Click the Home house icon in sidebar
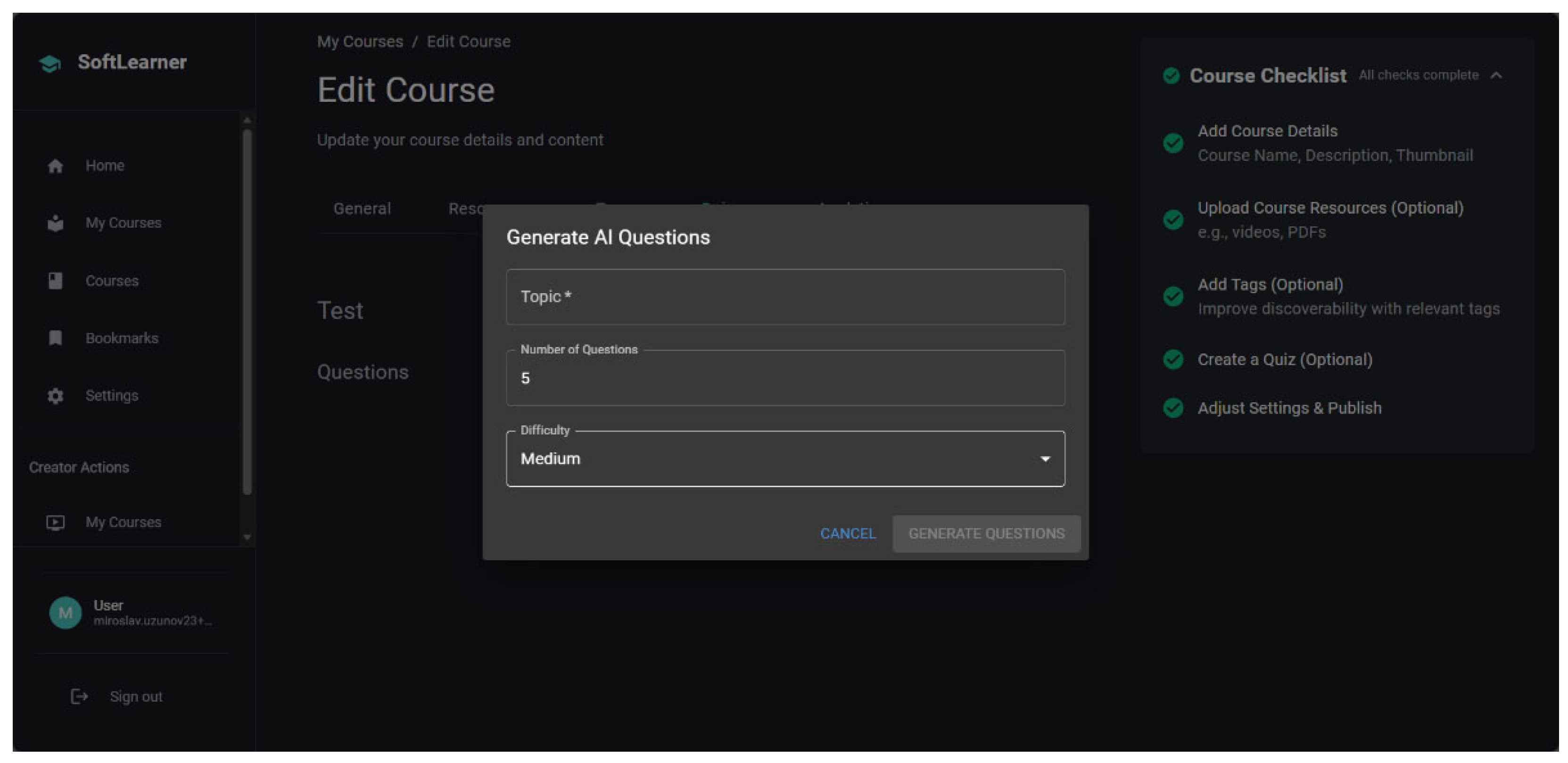1568x763 pixels. (55, 166)
